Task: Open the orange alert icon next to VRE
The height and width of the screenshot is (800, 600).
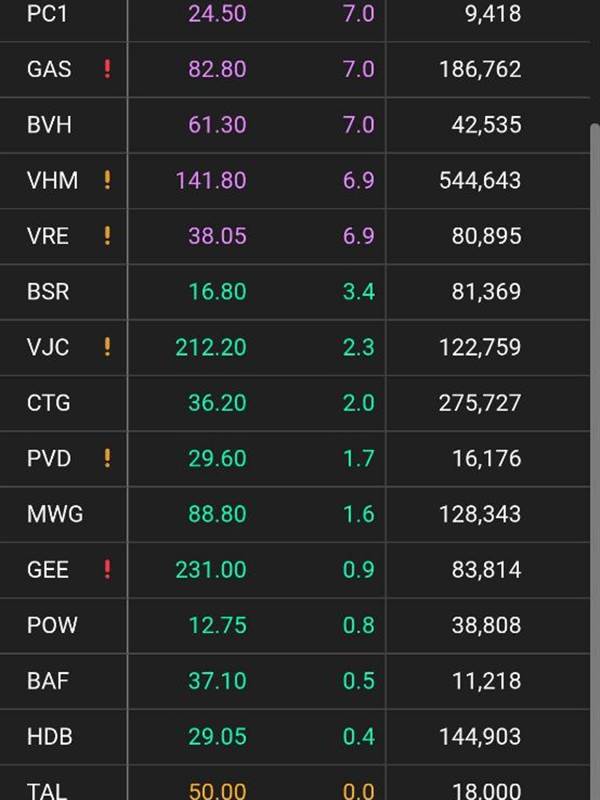Action: click(107, 236)
